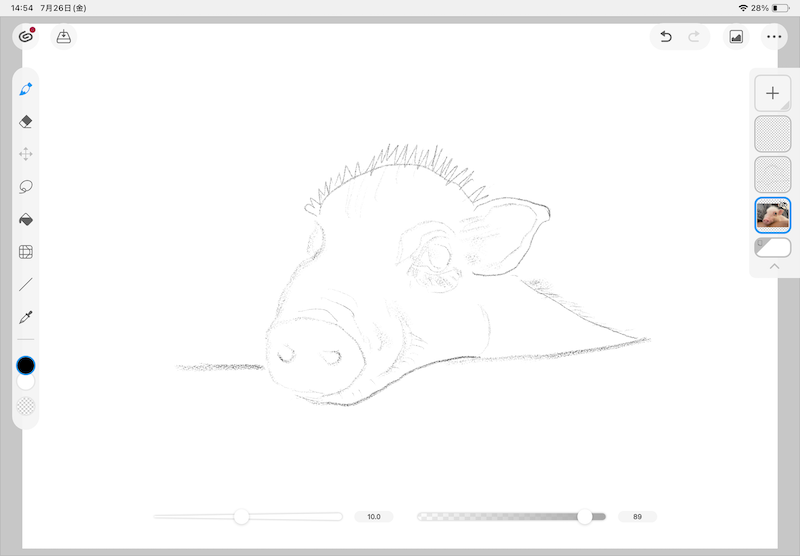800x556 pixels.
Task: Collapse the layers panel chevron
Action: coord(774,266)
